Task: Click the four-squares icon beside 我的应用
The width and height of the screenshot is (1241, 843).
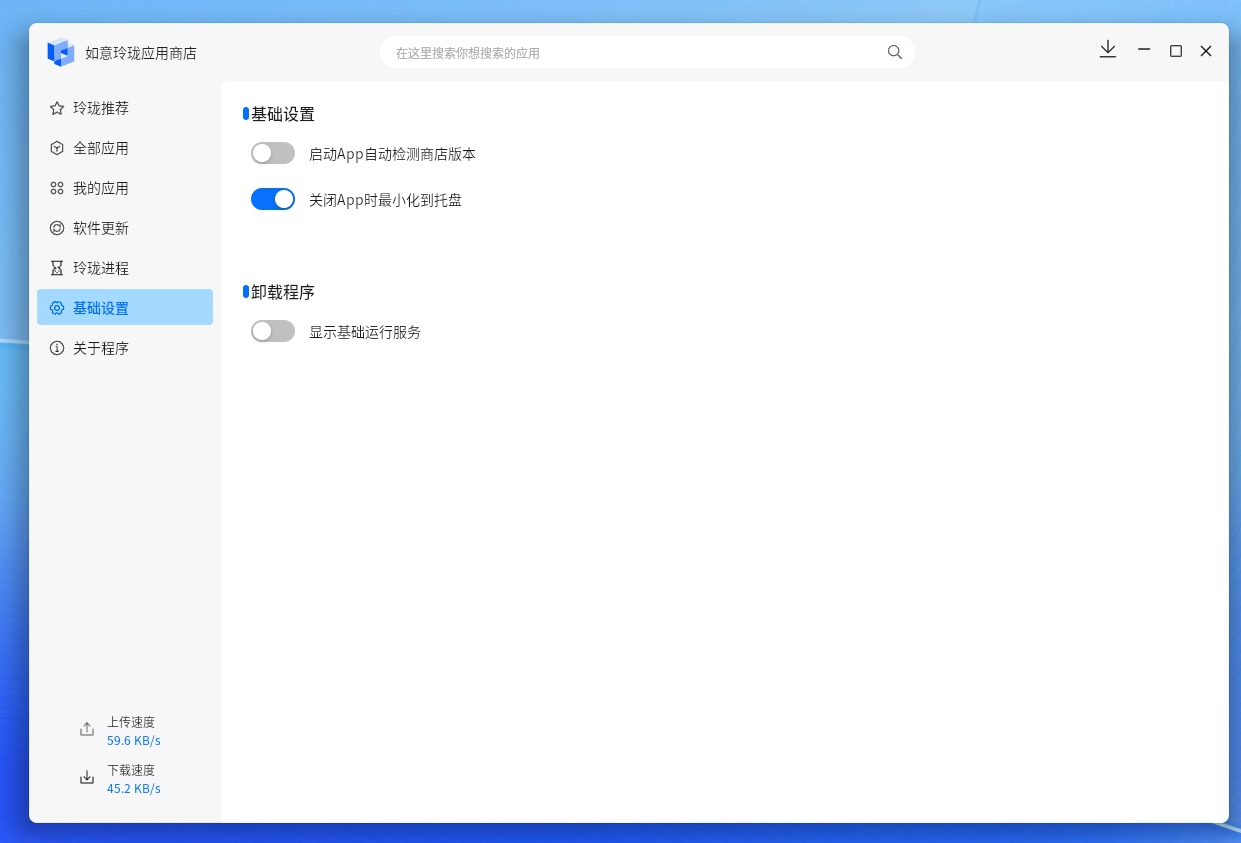Action: click(57, 188)
